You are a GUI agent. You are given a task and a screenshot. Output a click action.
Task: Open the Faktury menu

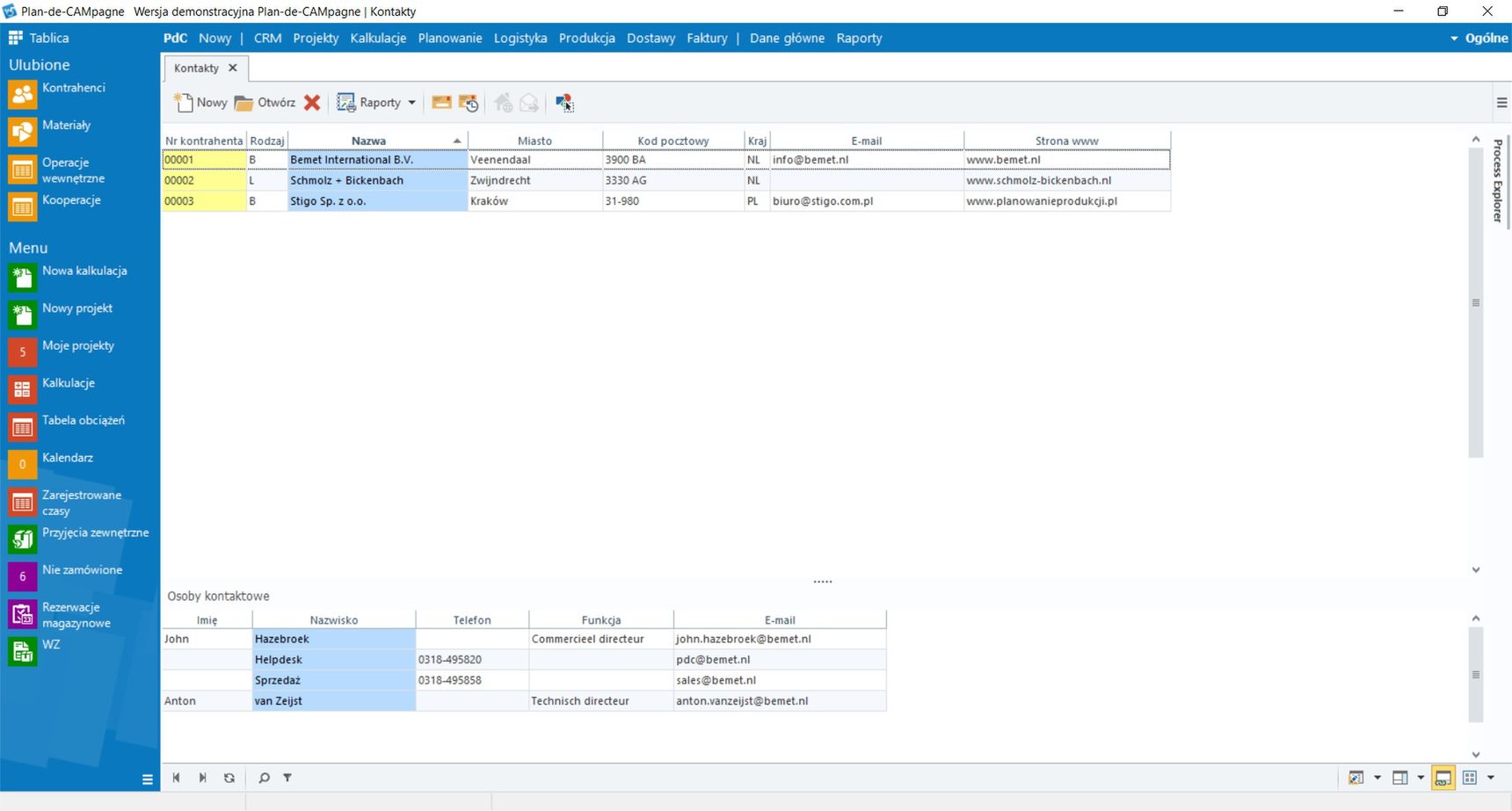pyautogui.click(x=707, y=38)
